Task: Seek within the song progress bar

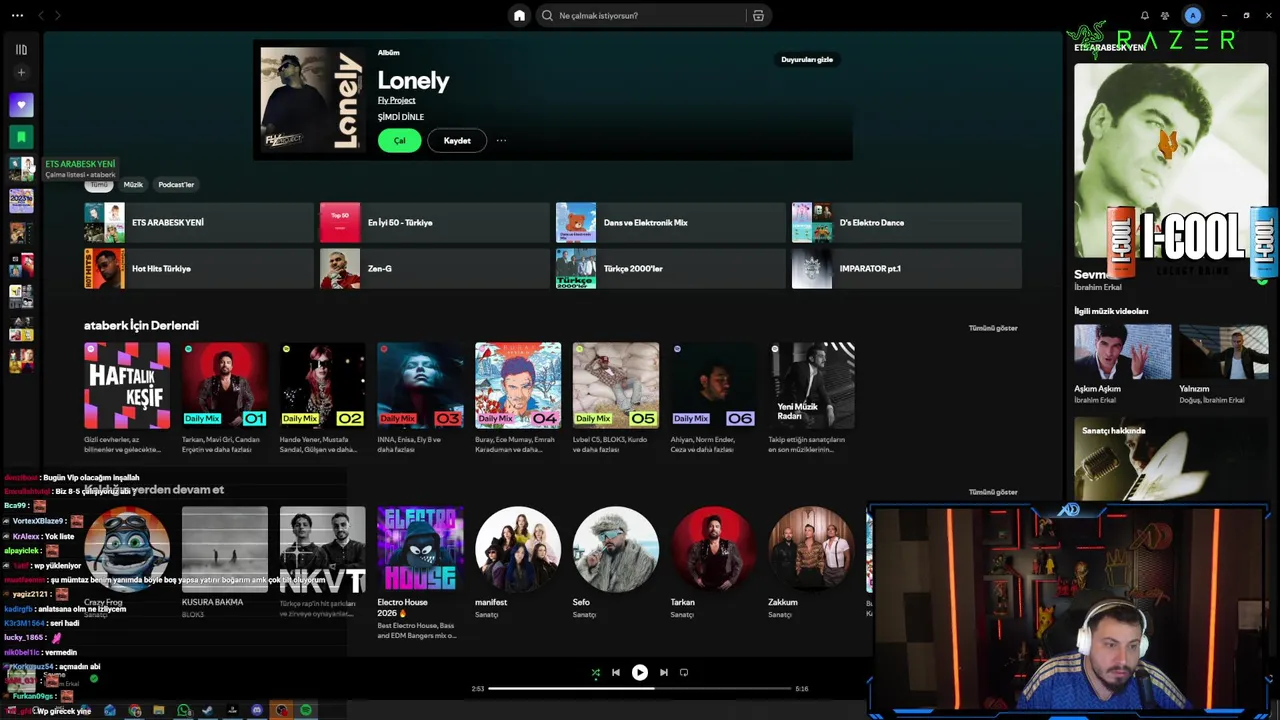Action: pos(640,688)
